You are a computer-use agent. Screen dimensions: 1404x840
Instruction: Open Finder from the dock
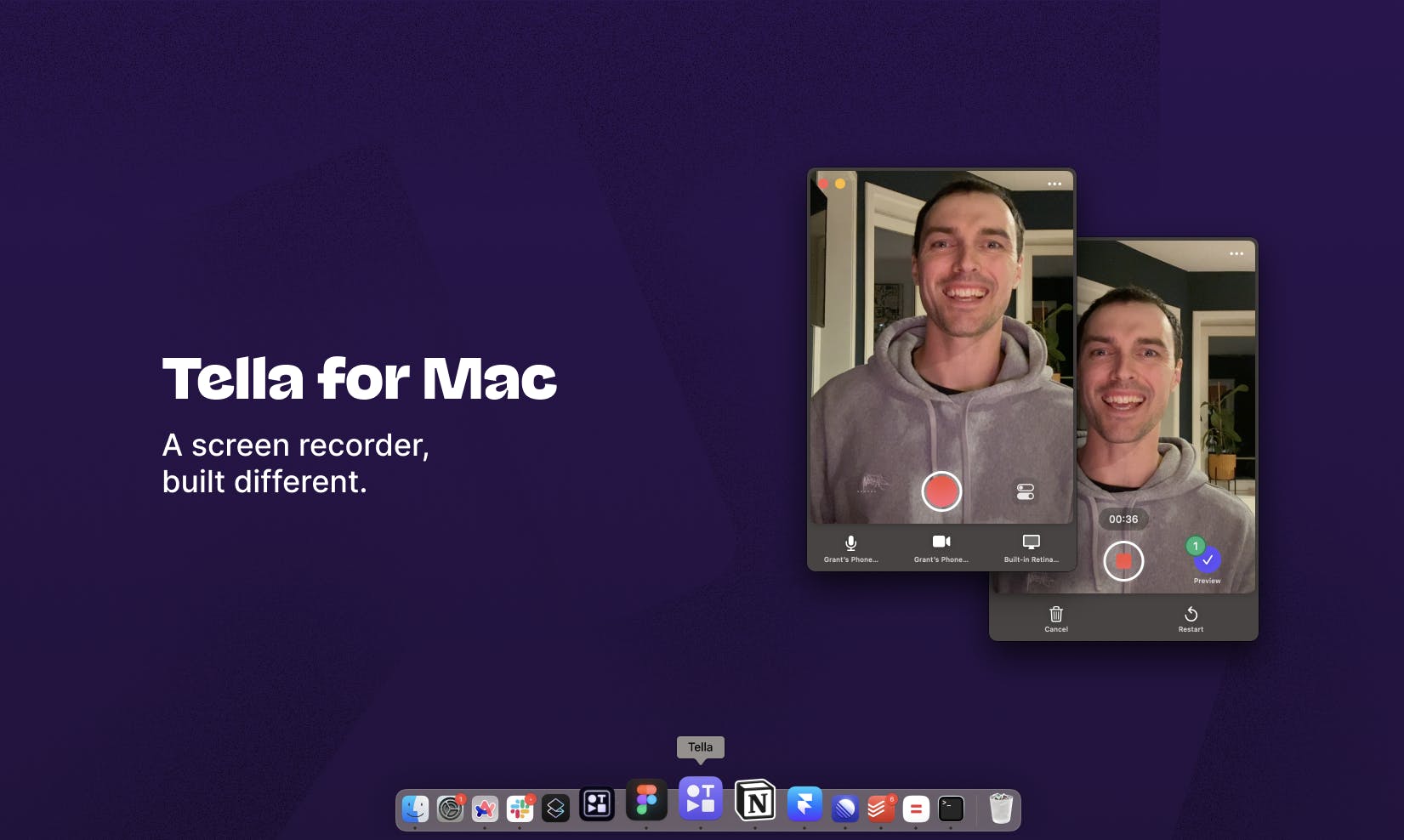pos(415,809)
